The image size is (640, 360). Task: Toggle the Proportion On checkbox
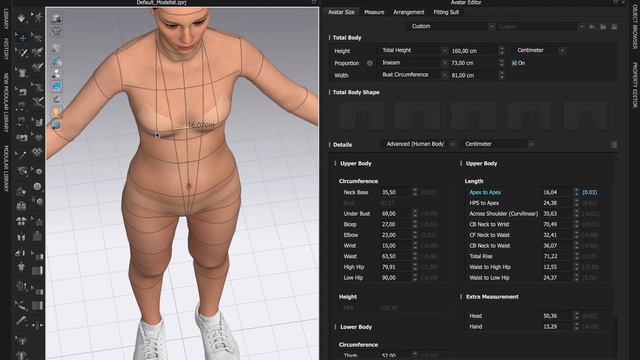click(x=514, y=63)
